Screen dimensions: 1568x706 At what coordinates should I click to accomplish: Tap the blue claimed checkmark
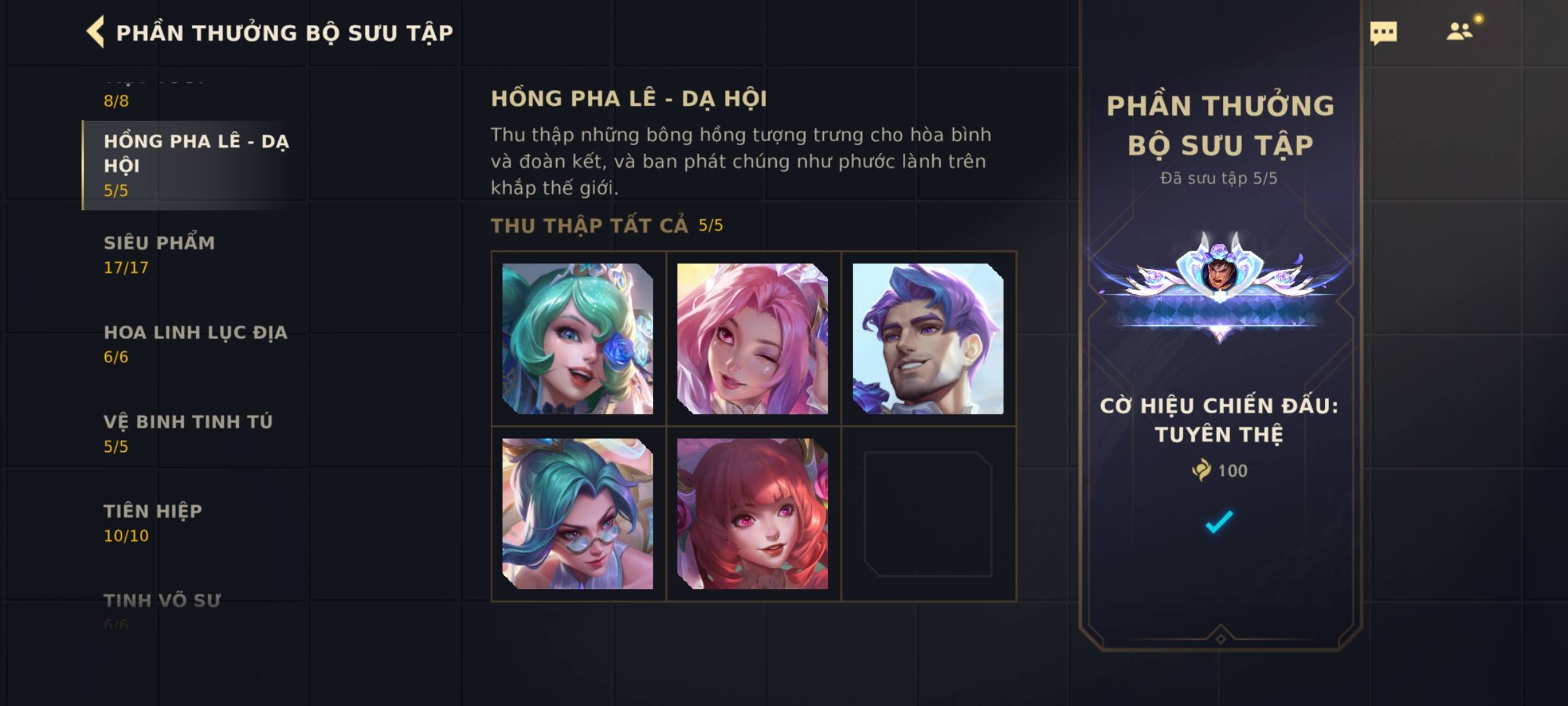(1219, 522)
